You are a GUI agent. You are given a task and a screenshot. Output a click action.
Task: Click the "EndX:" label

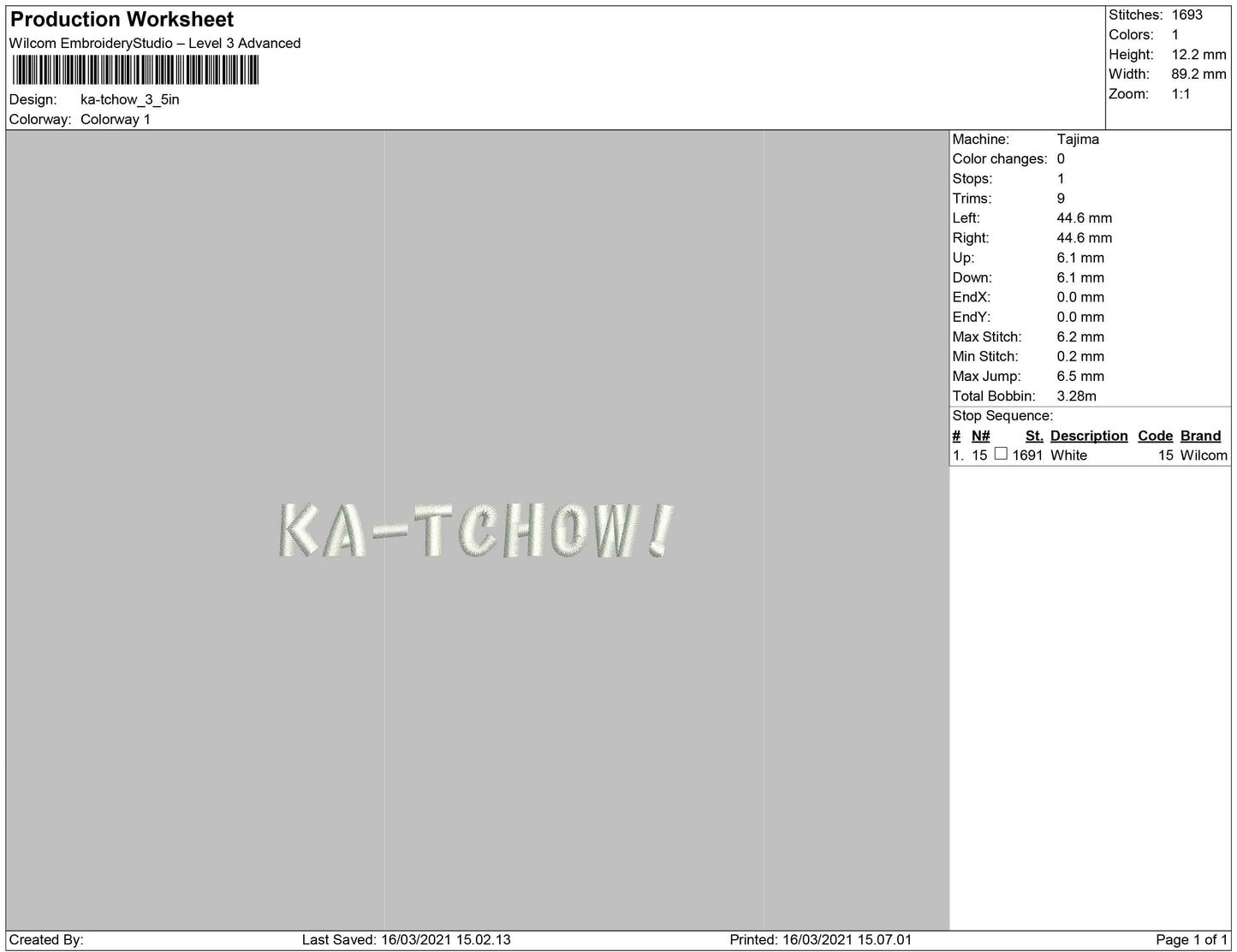click(x=972, y=297)
